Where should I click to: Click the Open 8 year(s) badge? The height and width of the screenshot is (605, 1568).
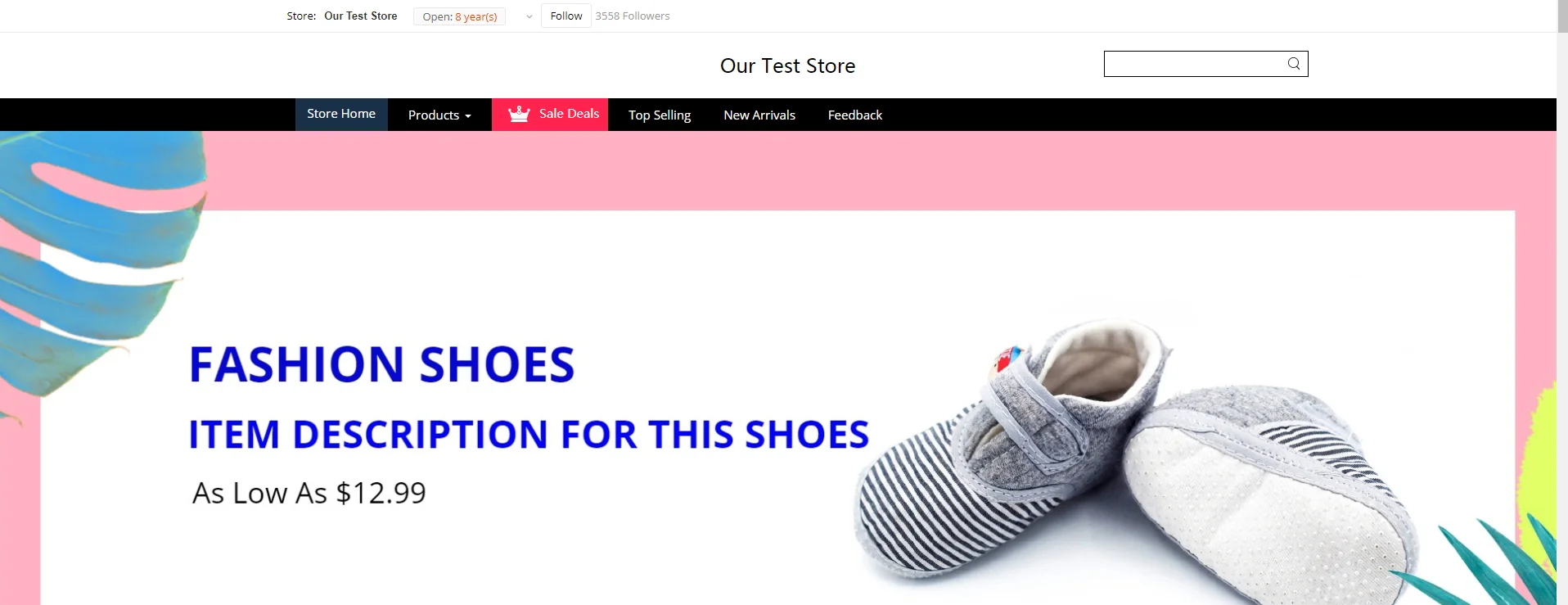(460, 16)
